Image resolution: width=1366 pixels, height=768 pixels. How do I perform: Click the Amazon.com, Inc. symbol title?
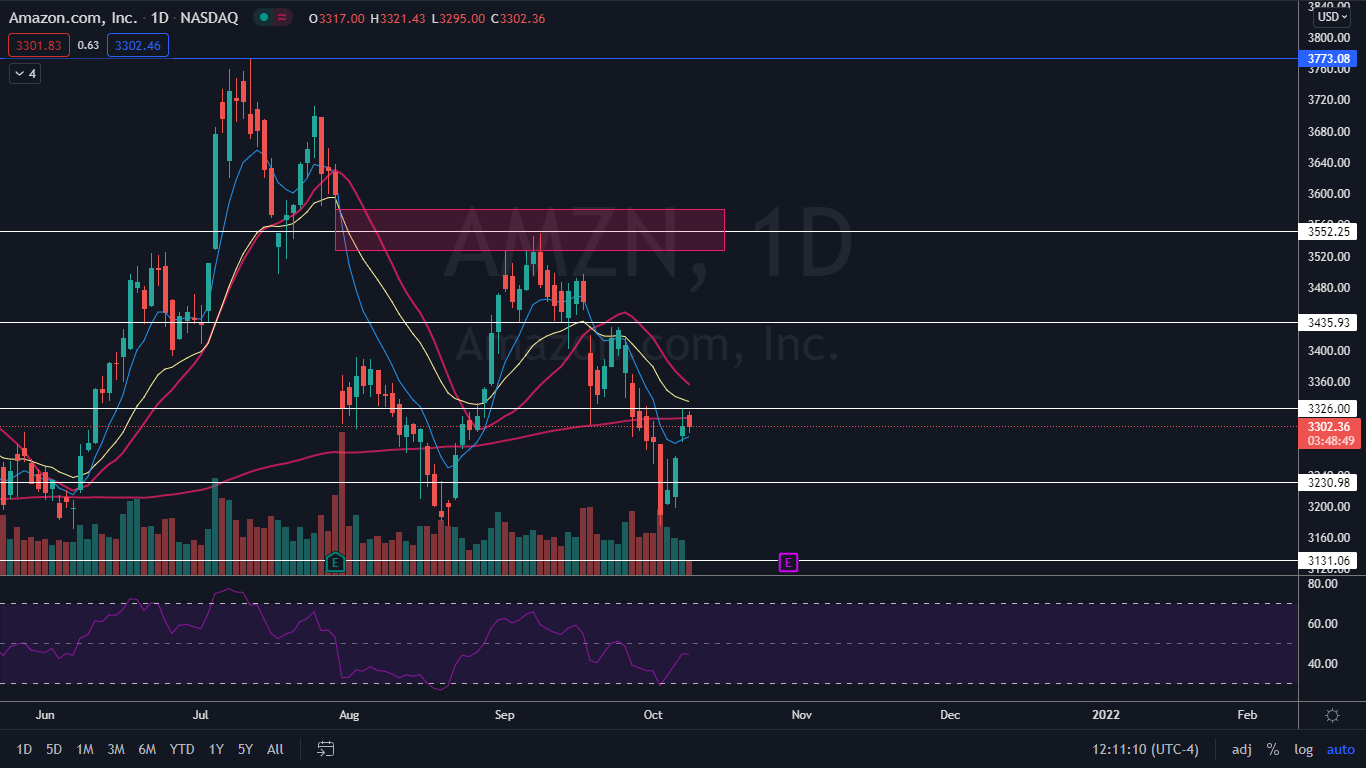pos(73,18)
